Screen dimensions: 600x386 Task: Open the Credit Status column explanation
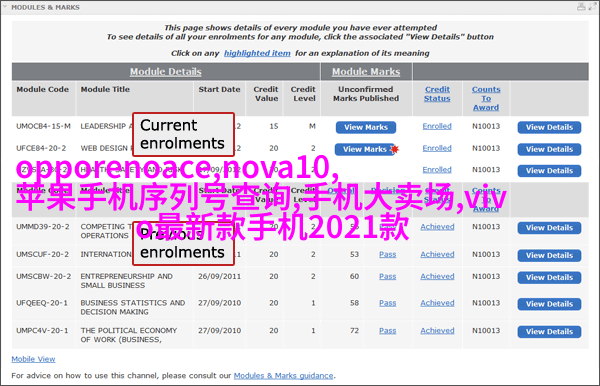pyautogui.click(x=437, y=94)
